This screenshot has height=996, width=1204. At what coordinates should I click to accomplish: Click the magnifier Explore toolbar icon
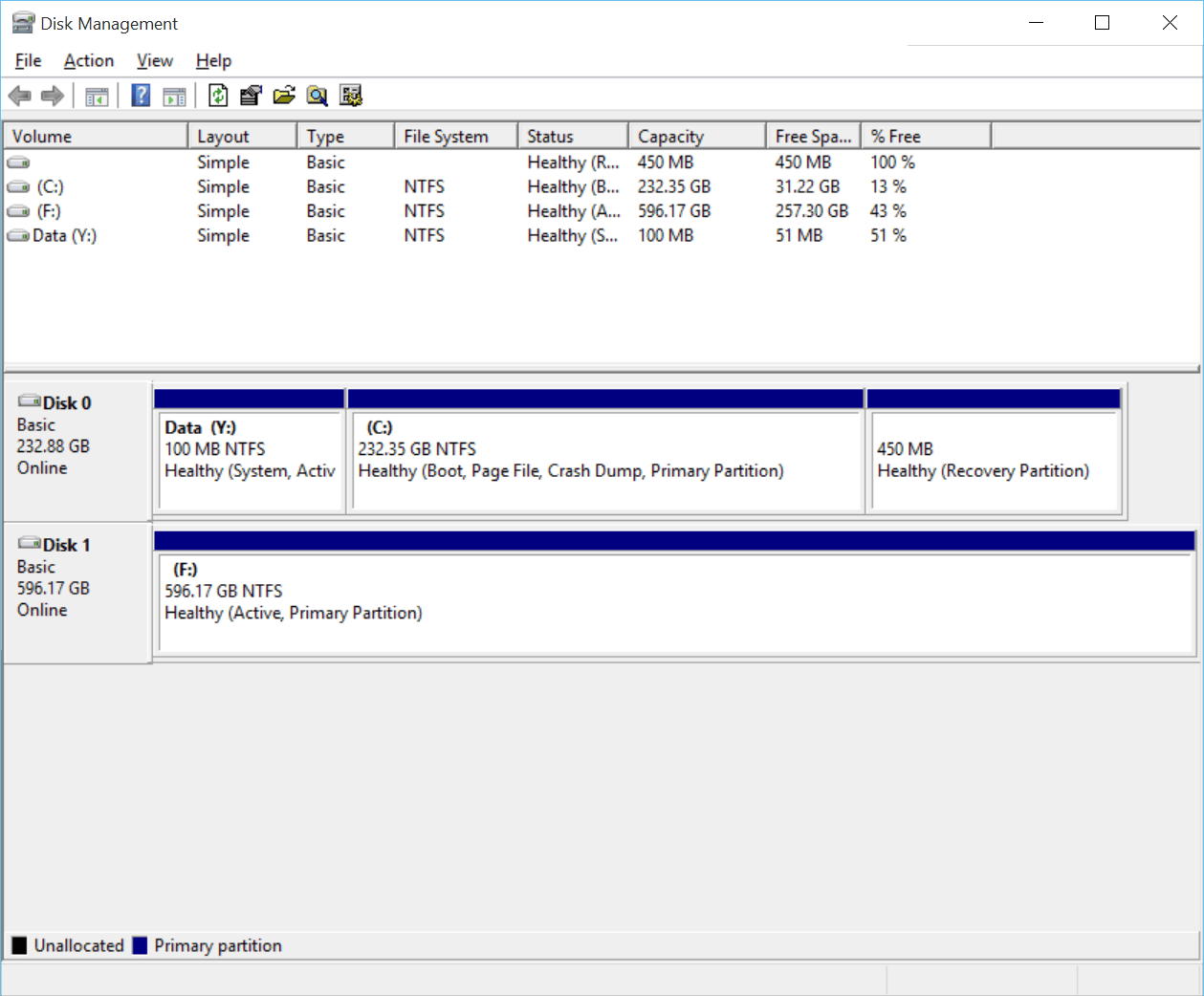pos(317,96)
